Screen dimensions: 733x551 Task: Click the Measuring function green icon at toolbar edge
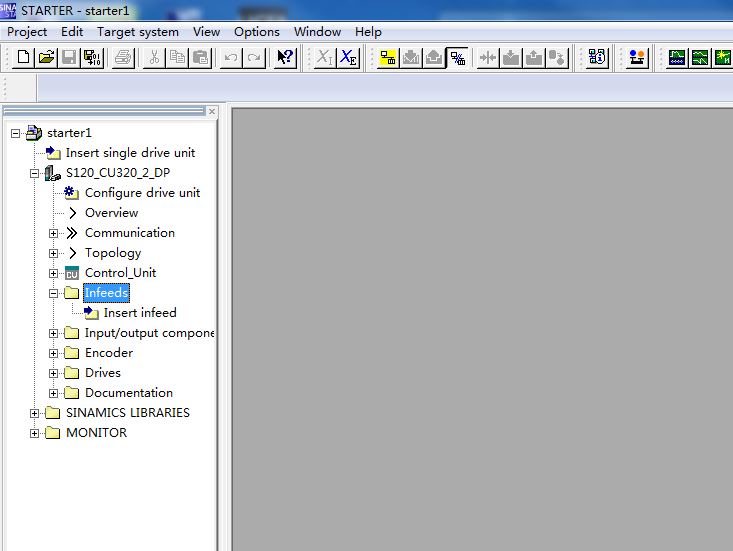[x=723, y=57]
